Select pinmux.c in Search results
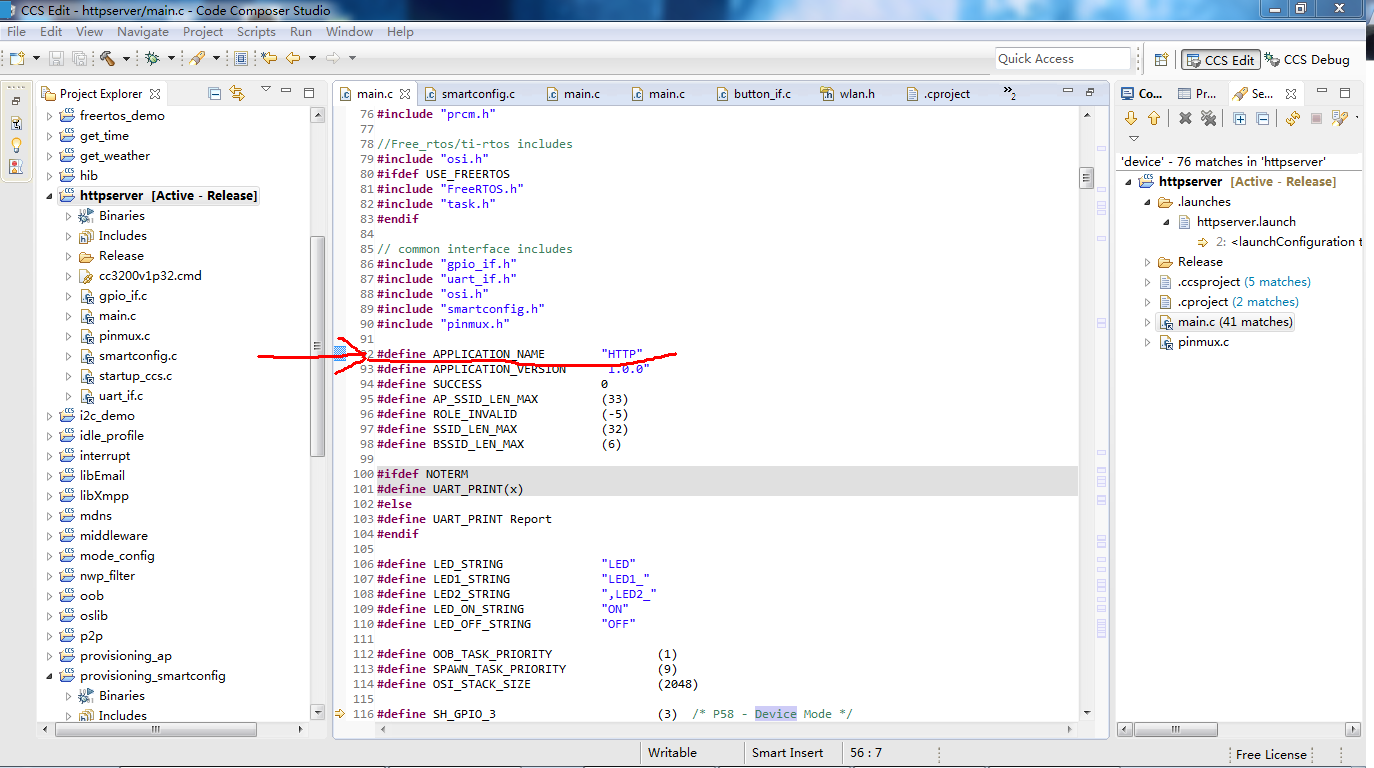The height and width of the screenshot is (768, 1374). point(1205,342)
